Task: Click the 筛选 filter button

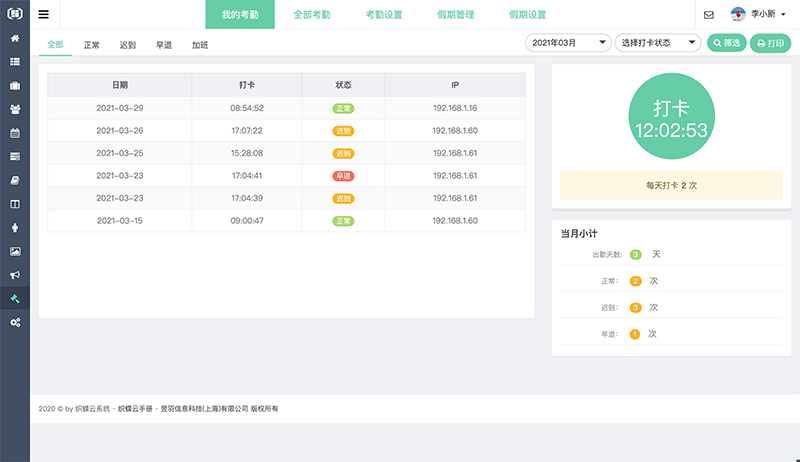Action: click(727, 43)
